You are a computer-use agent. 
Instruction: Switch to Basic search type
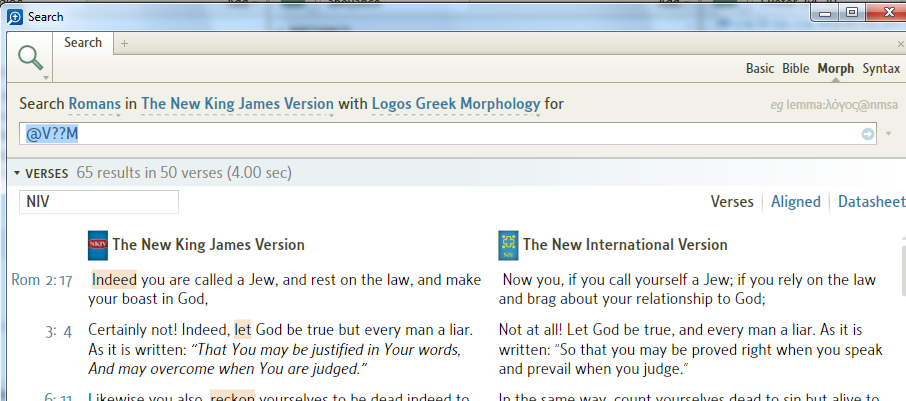pyautogui.click(x=759, y=69)
